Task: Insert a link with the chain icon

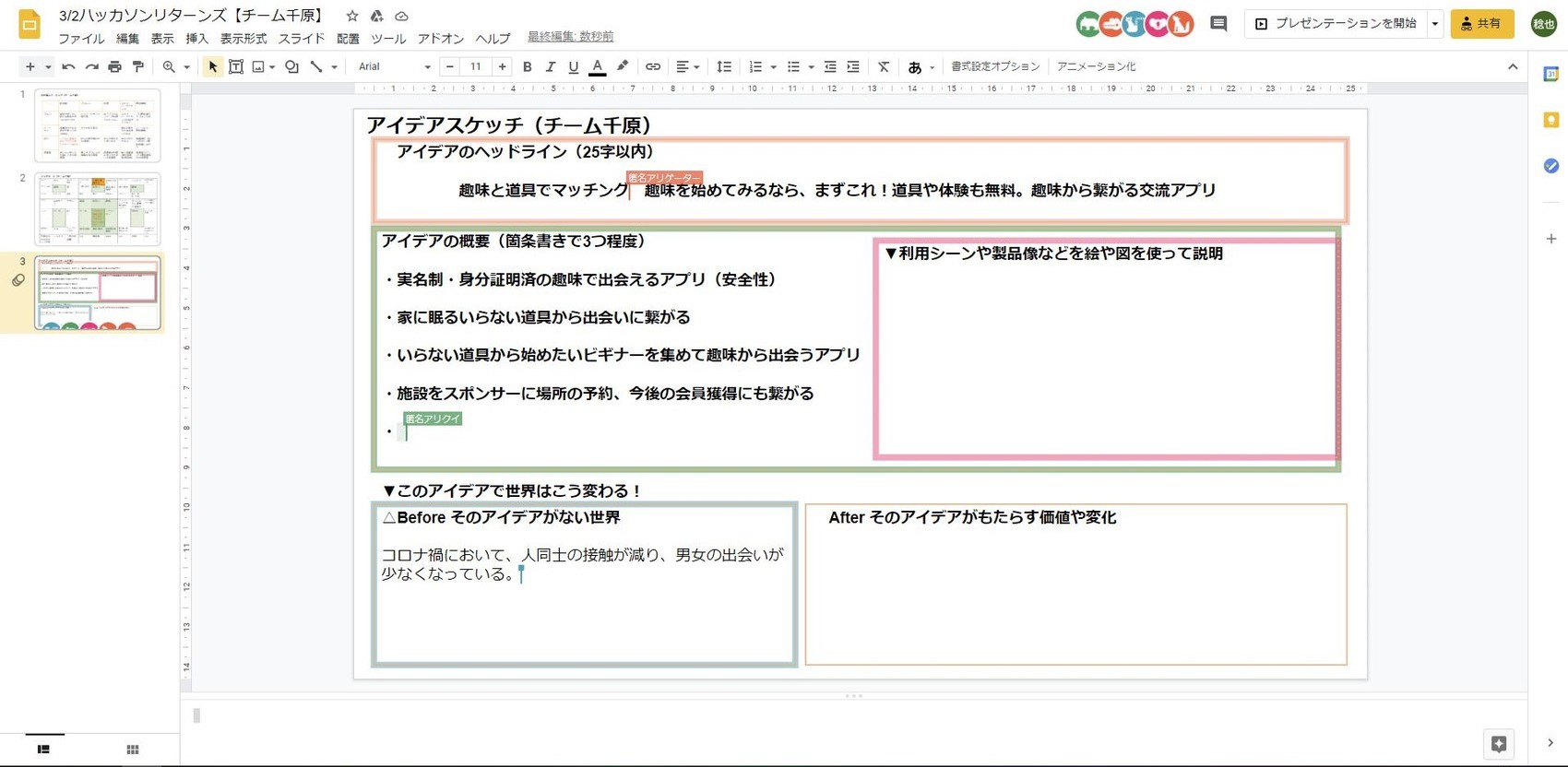Action: click(653, 66)
